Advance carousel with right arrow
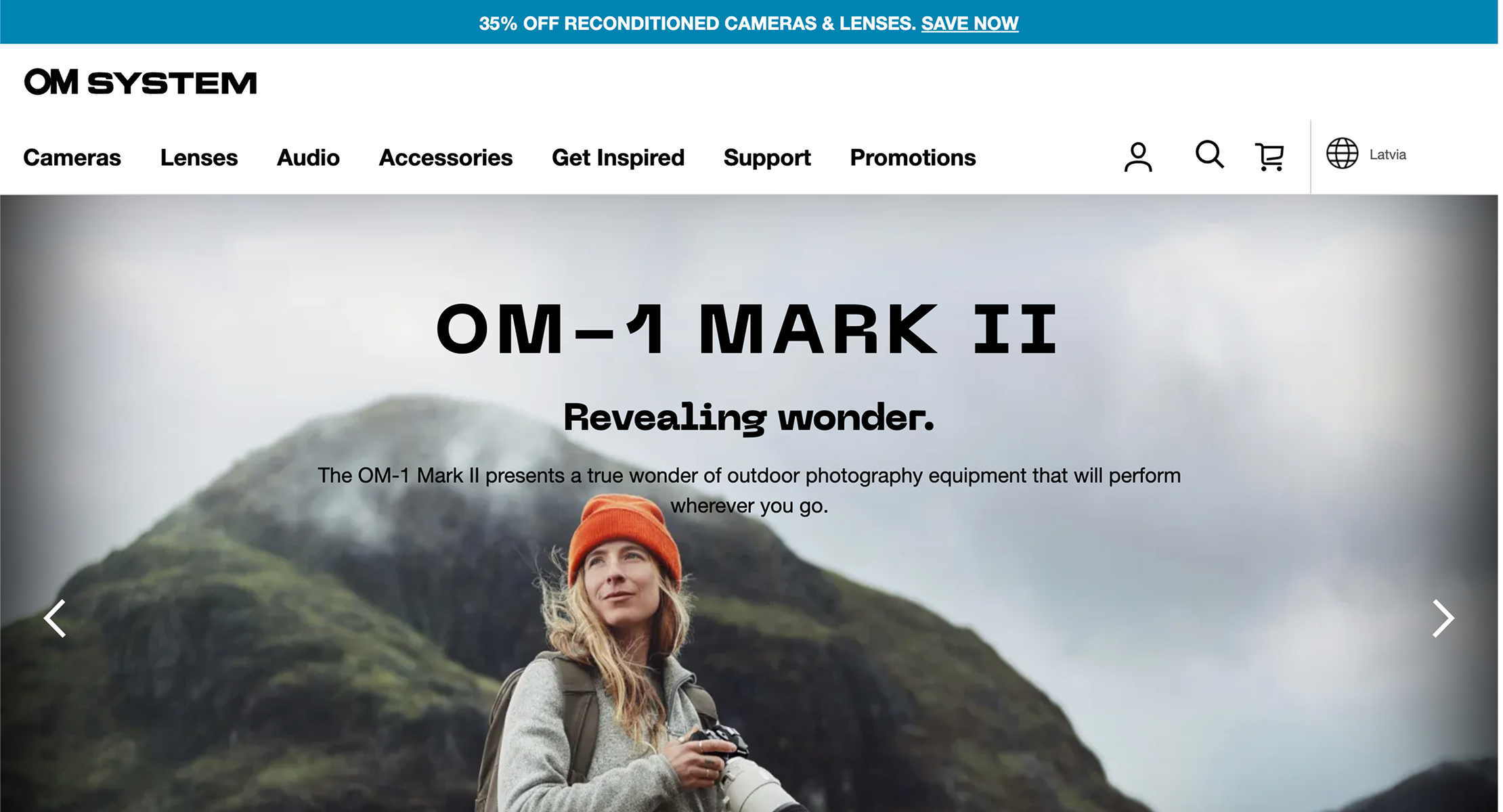Screen dimensions: 1503x812 (x=1443, y=618)
